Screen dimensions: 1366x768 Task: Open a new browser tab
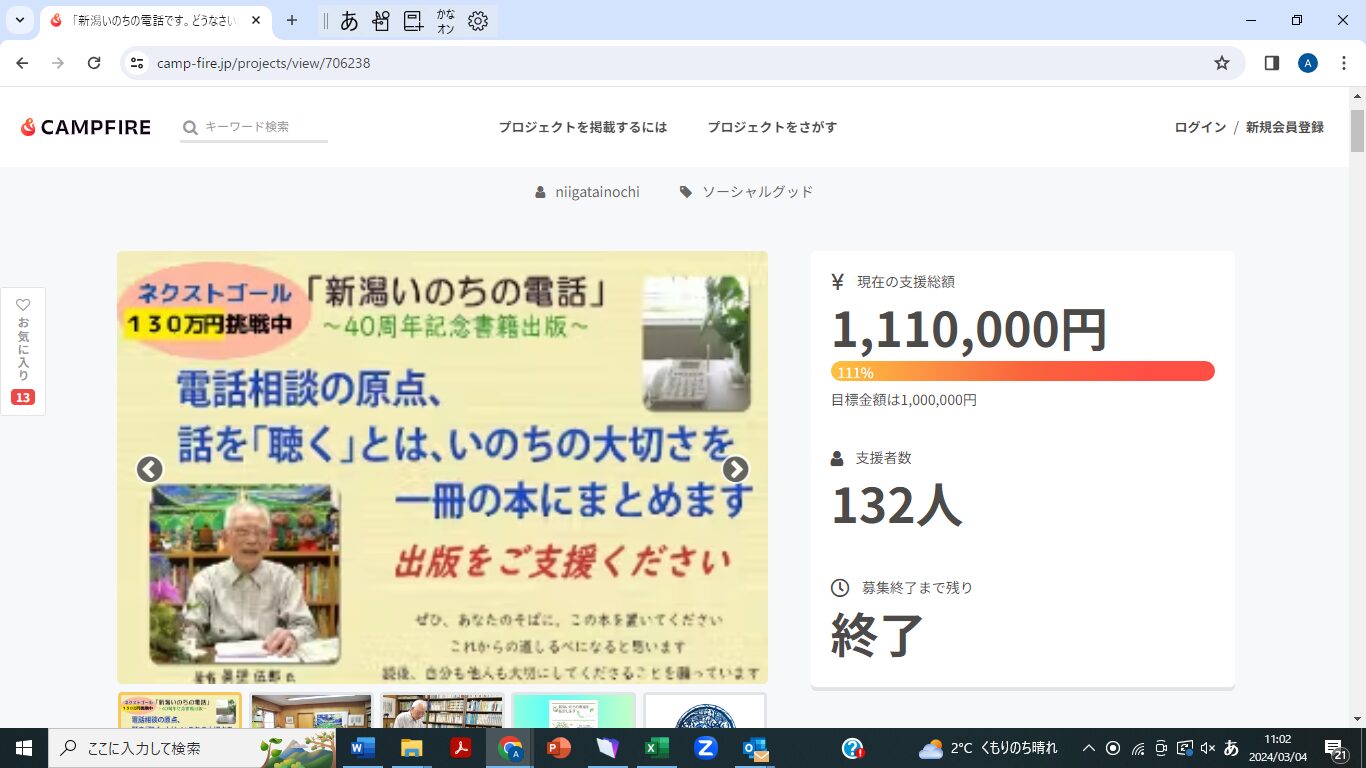pos(292,20)
